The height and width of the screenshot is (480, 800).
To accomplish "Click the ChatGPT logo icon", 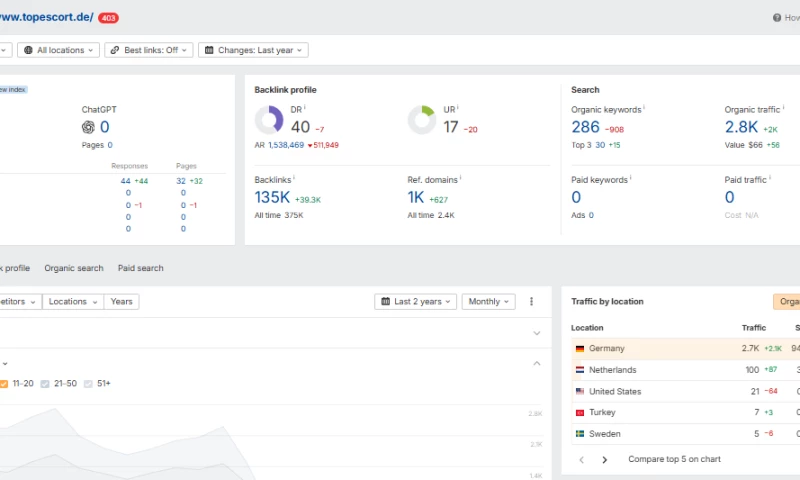I will [88, 127].
